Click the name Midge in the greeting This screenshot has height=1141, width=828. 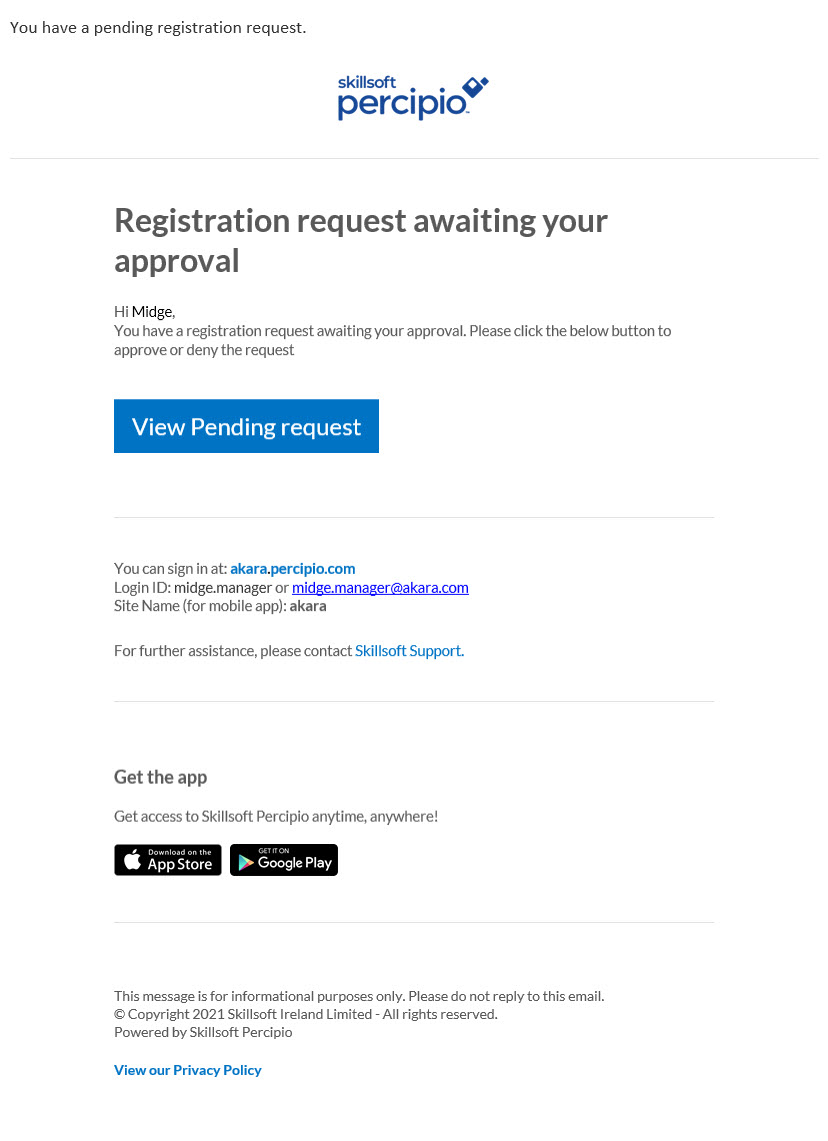(x=152, y=311)
